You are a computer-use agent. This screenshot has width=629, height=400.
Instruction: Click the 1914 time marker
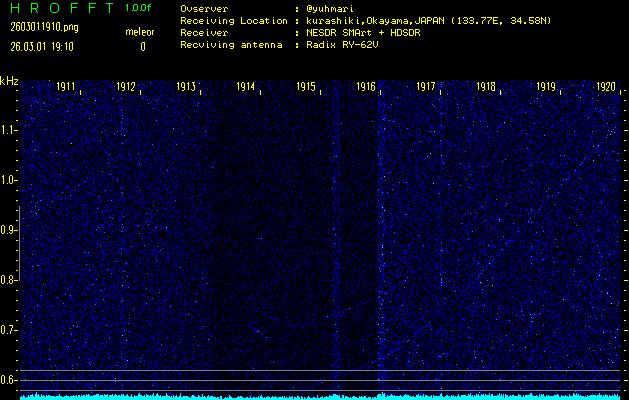246,87
